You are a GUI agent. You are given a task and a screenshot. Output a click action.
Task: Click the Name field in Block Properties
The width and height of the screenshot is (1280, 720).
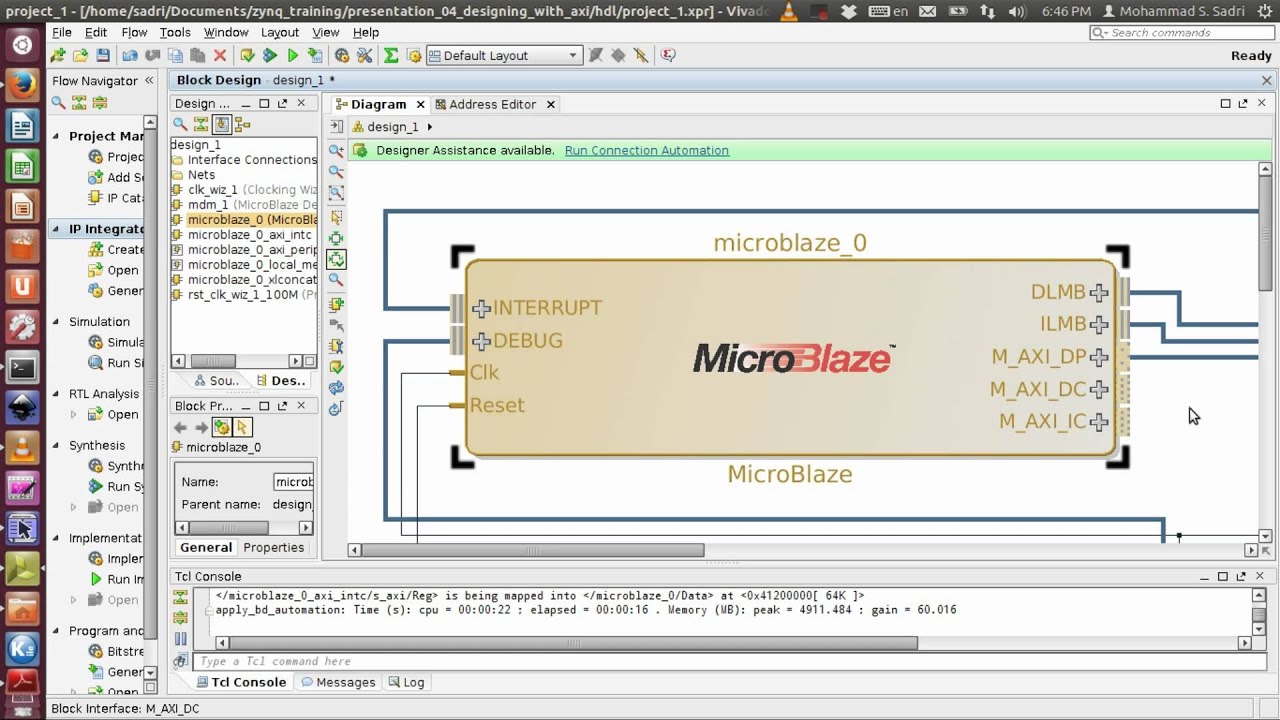point(294,482)
